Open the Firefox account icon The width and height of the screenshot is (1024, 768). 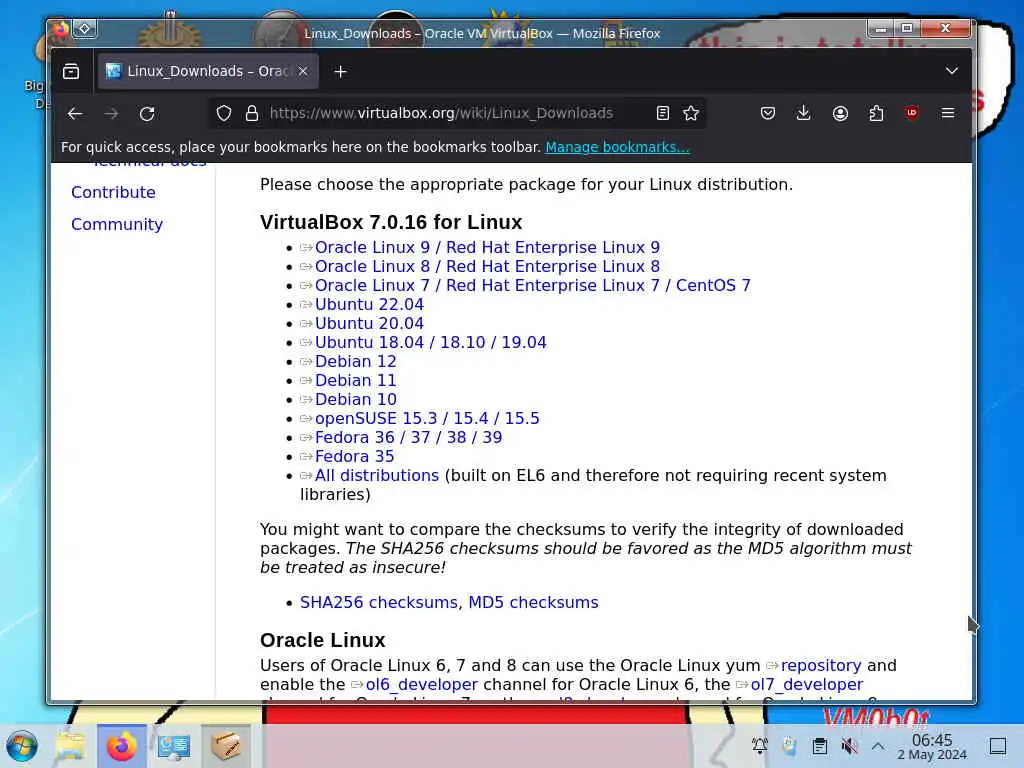click(x=840, y=114)
